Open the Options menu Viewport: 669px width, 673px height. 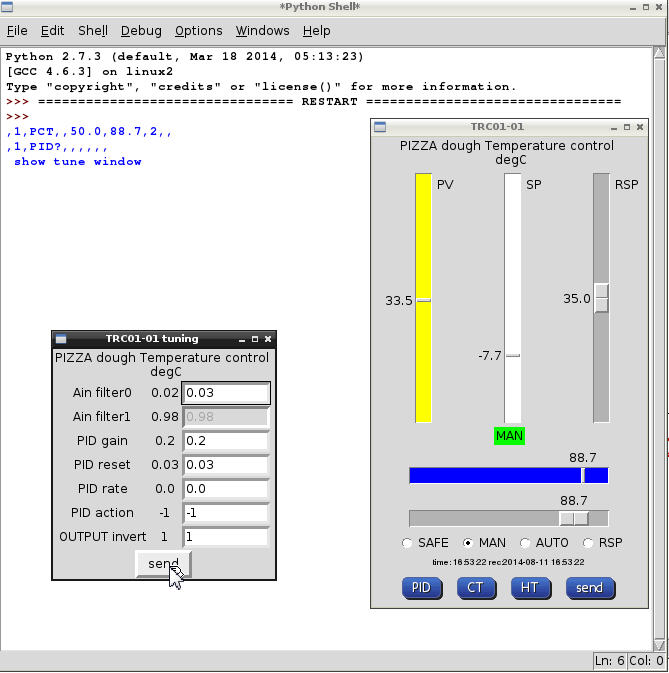tap(198, 31)
